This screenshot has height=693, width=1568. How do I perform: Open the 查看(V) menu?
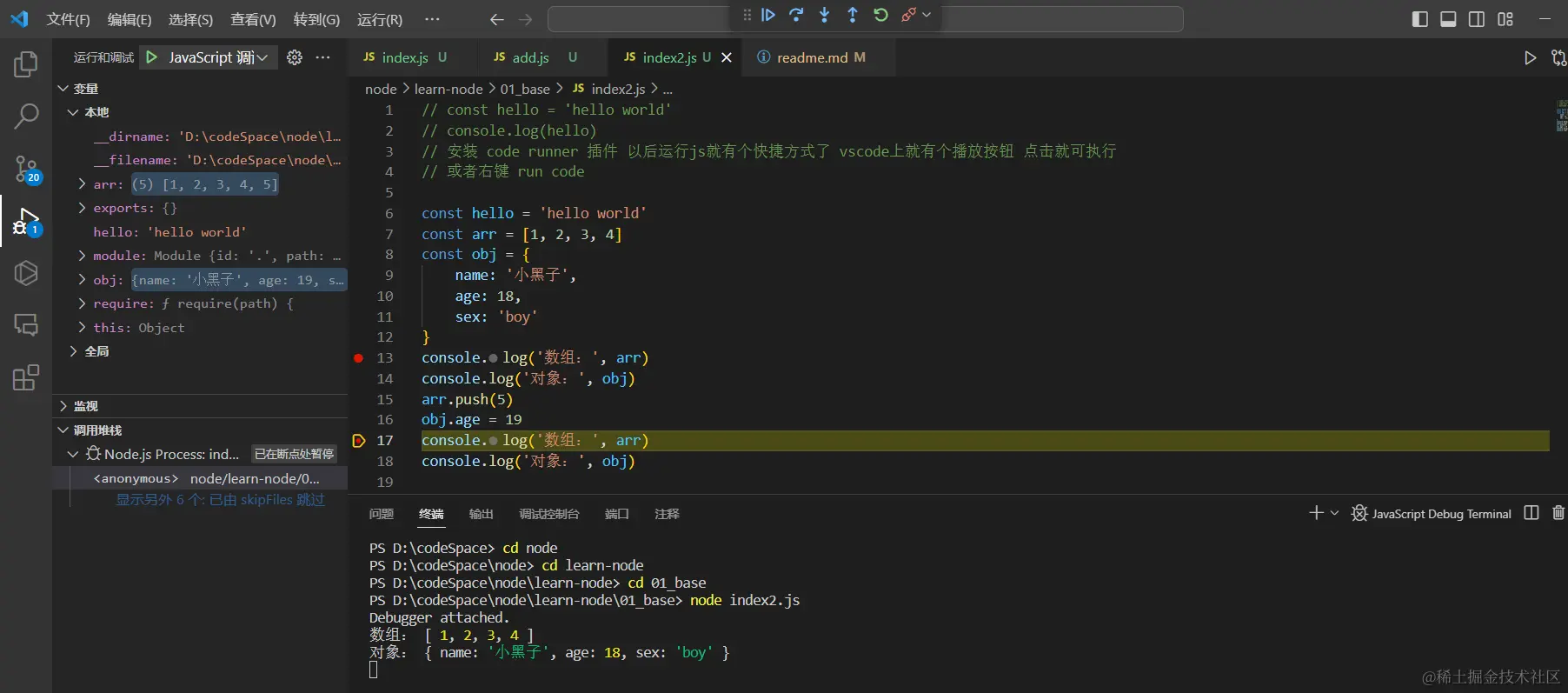point(253,19)
